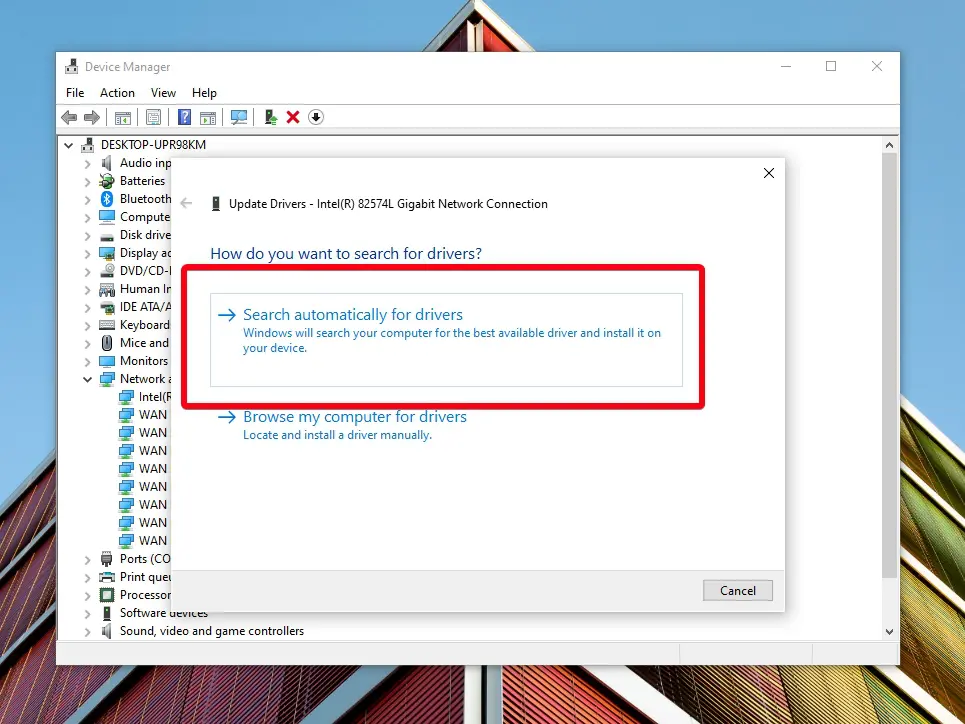Expand the Monitors category

pos(87,361)
